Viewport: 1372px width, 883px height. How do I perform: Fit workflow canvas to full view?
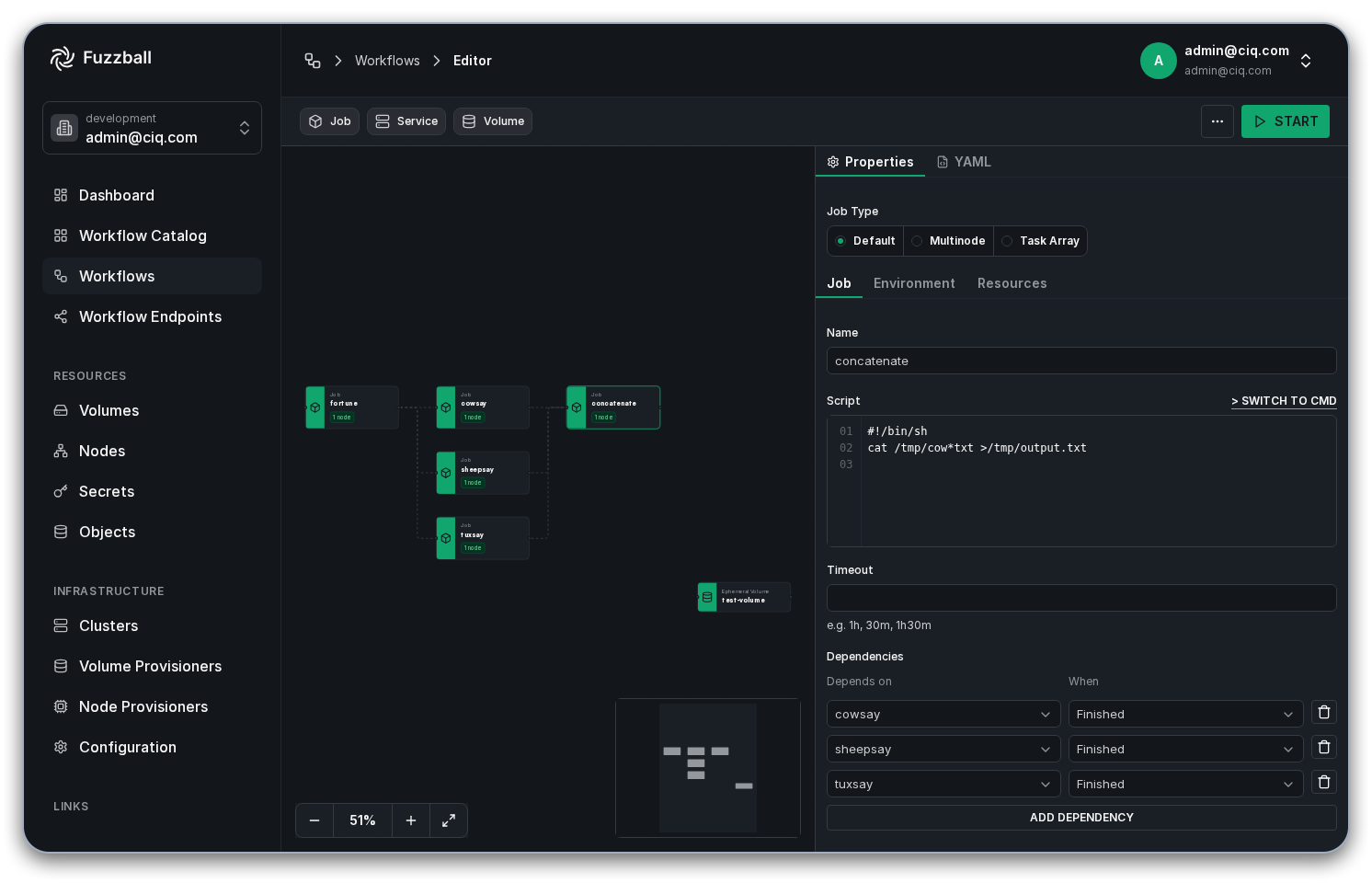449,820
